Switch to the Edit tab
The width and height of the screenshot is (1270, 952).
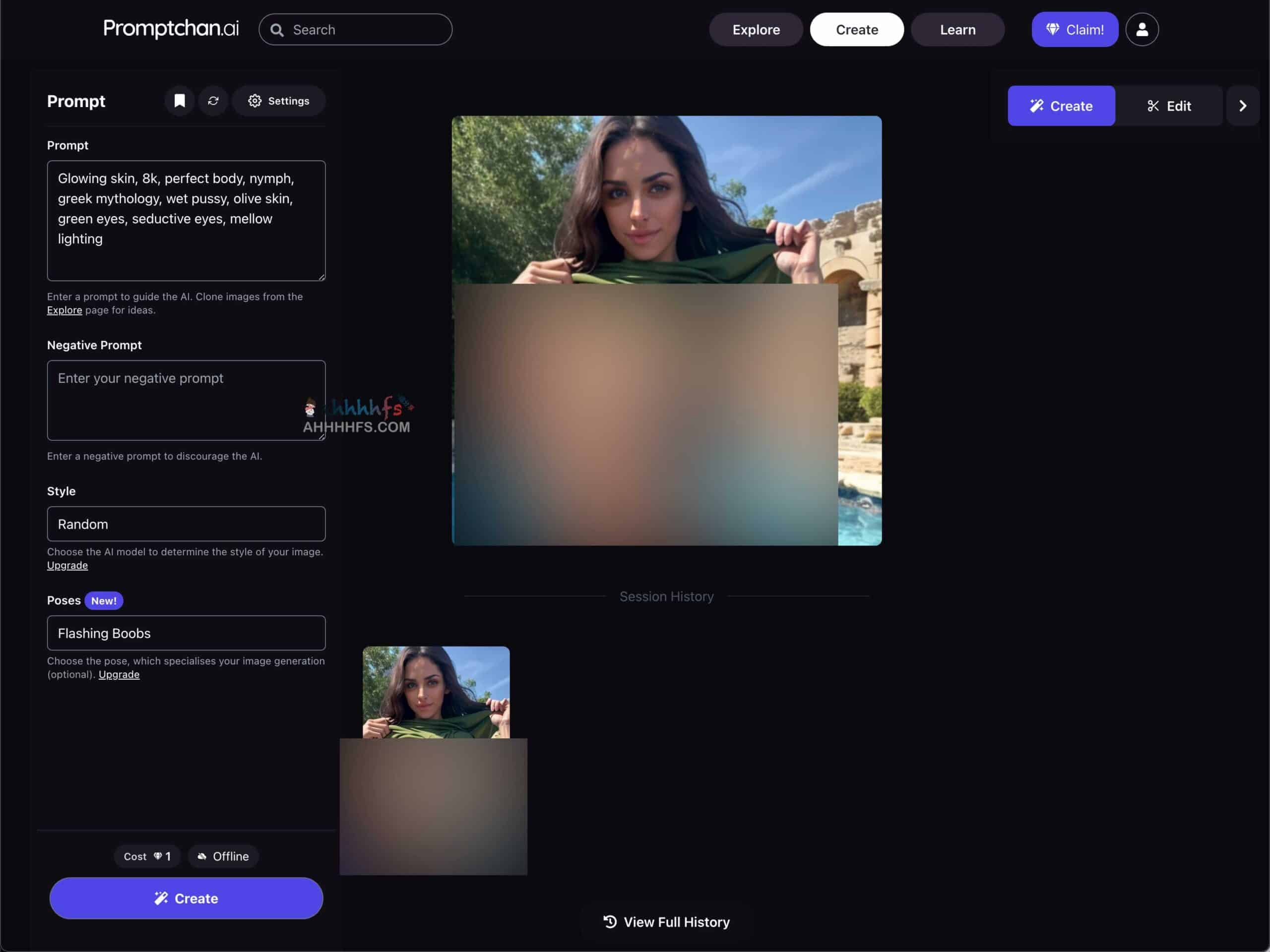coord(1168,106)
